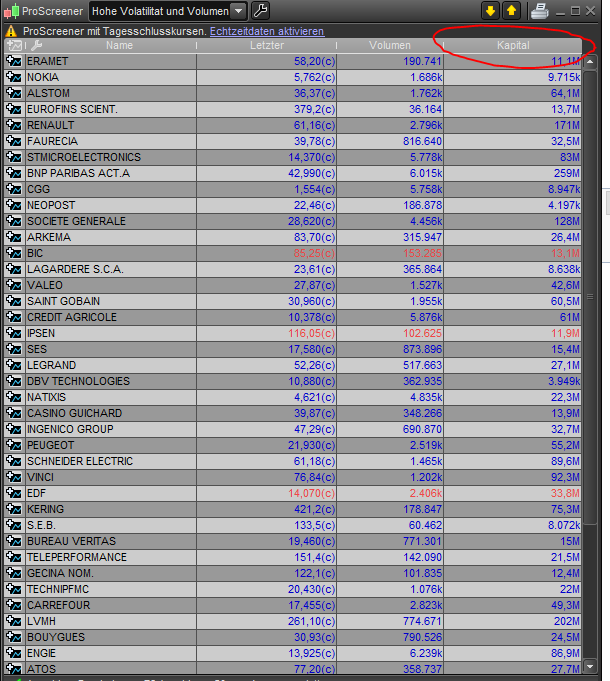Screen dimensions: 610x681
Task: Click the scrollbar up arrow
Action: point(590,62)
